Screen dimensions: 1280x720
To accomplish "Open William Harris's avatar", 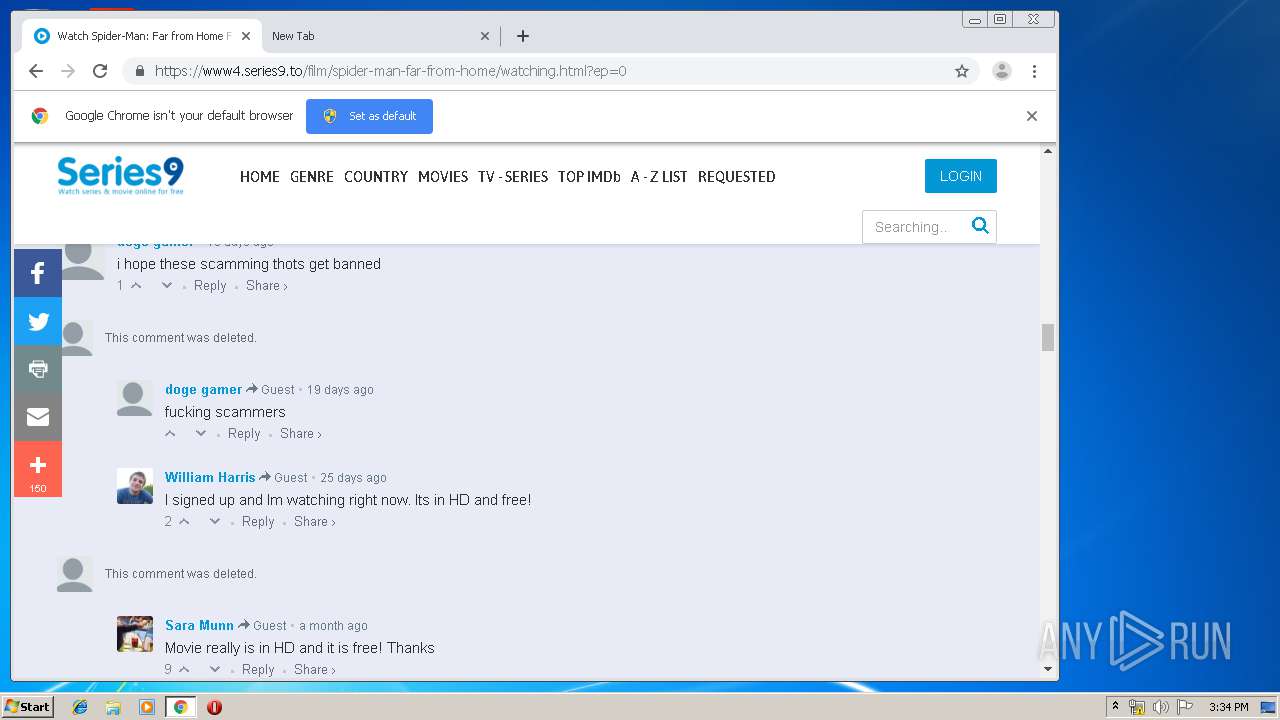I will (x=135, y=486).
